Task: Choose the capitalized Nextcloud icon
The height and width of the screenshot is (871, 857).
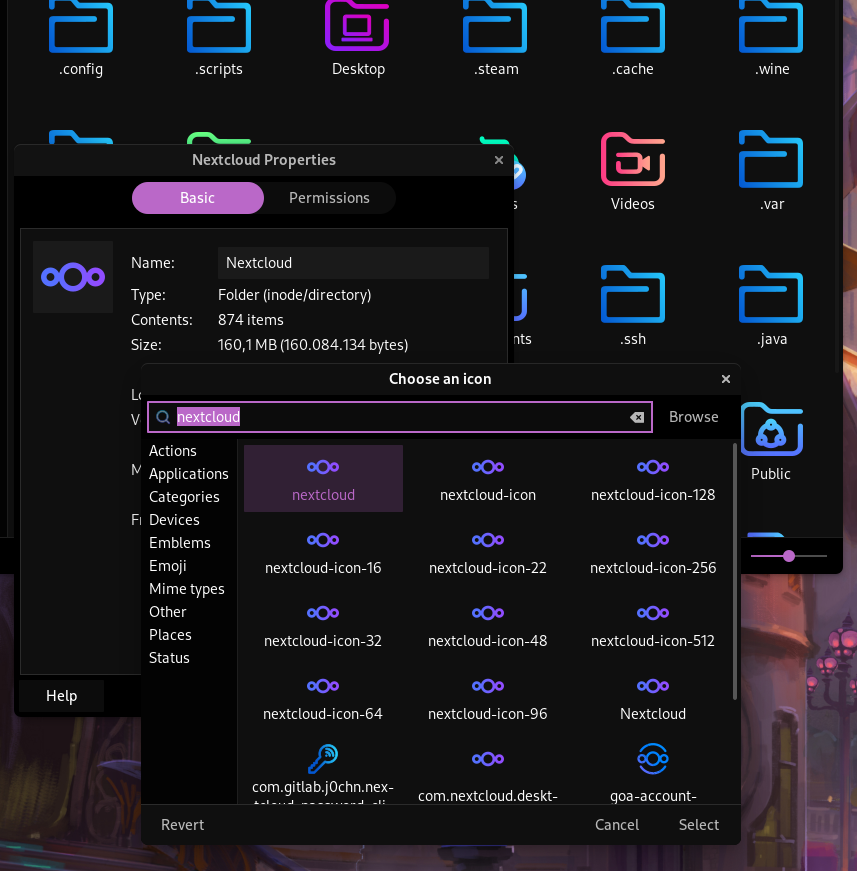Action: (653, 697)
